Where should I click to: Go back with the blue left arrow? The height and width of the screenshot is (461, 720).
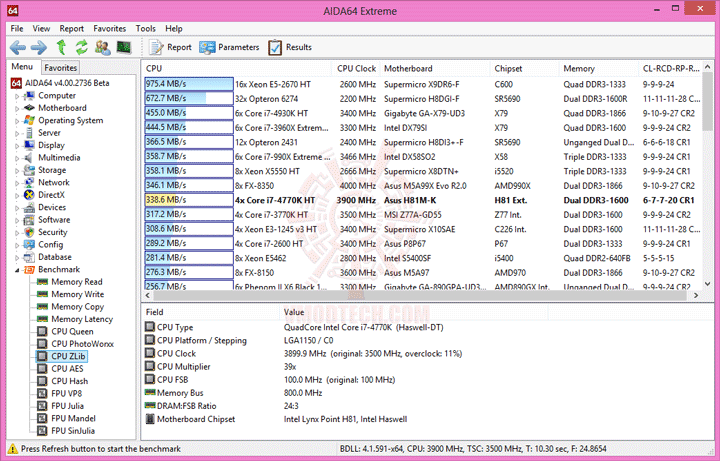[x=18, y=47]
